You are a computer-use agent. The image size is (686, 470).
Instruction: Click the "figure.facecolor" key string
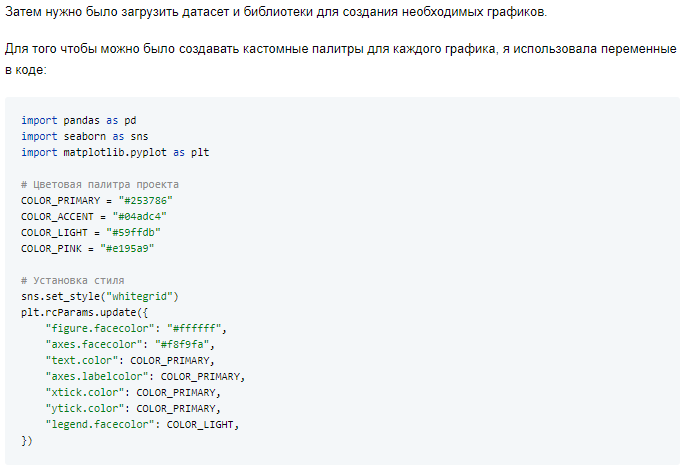pos(100,329)
